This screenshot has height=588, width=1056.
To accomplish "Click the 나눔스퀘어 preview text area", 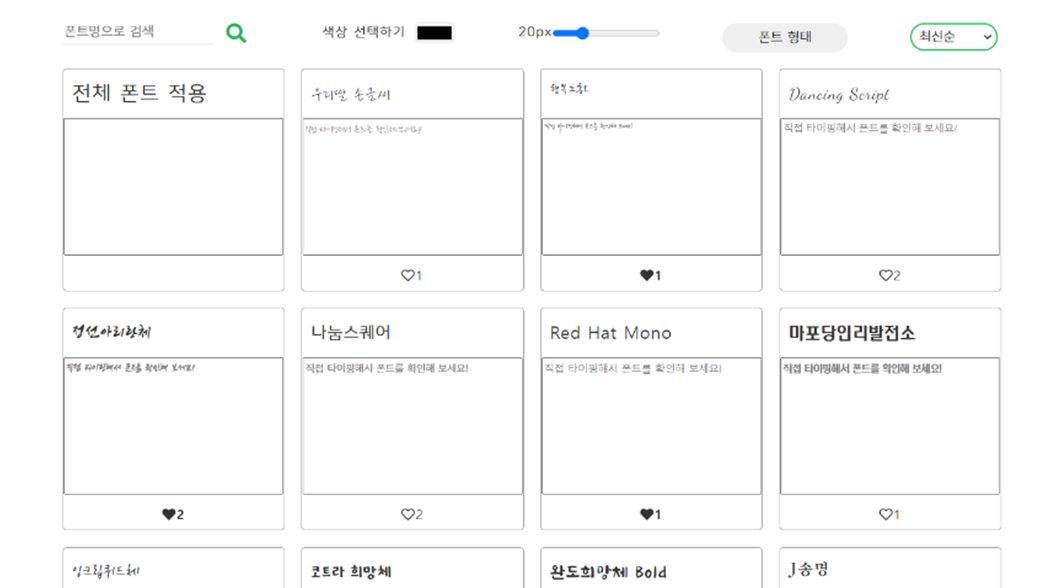I will [x=412, y=426].
